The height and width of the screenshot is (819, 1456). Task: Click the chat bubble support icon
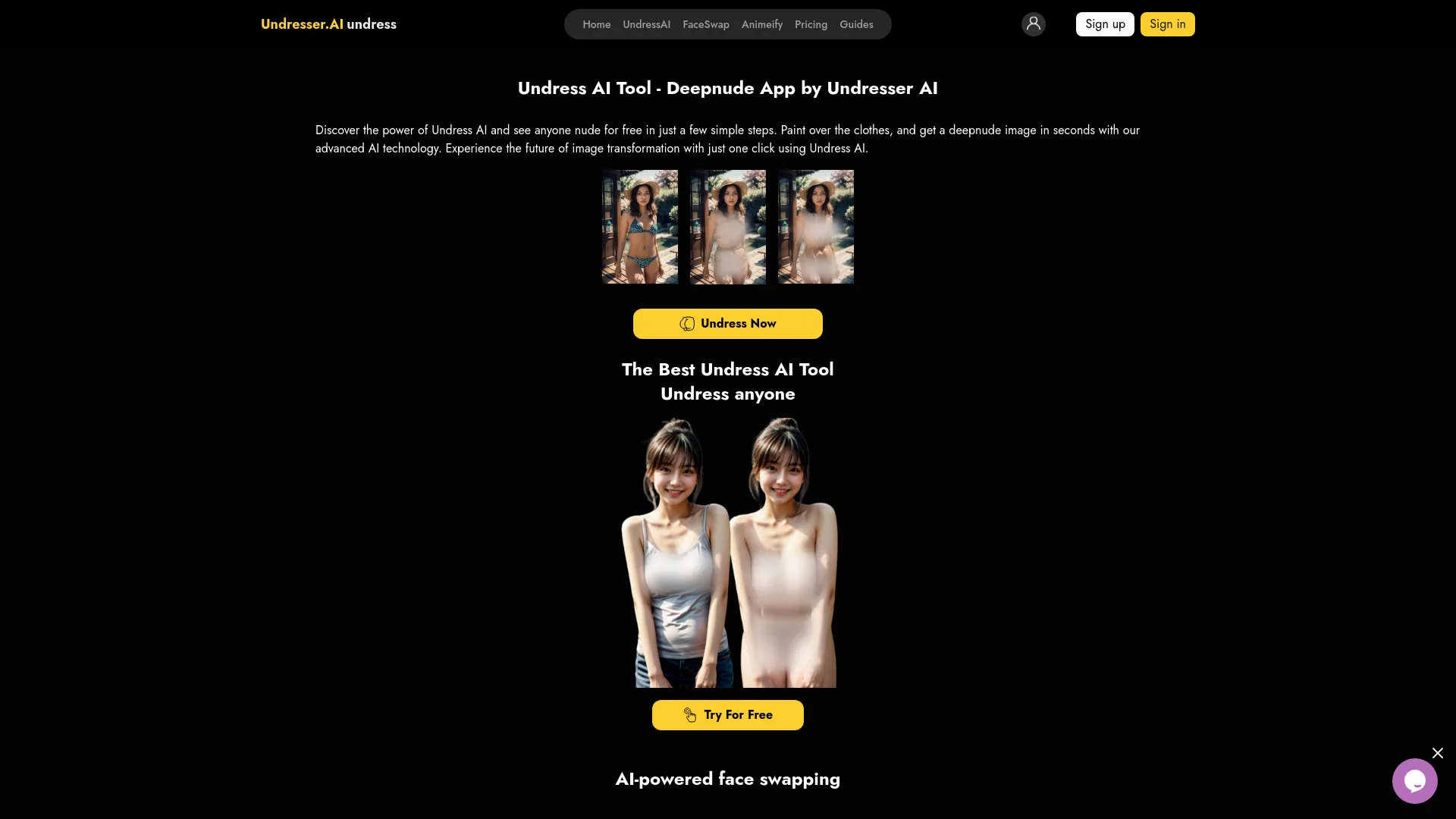[1415, 781]
